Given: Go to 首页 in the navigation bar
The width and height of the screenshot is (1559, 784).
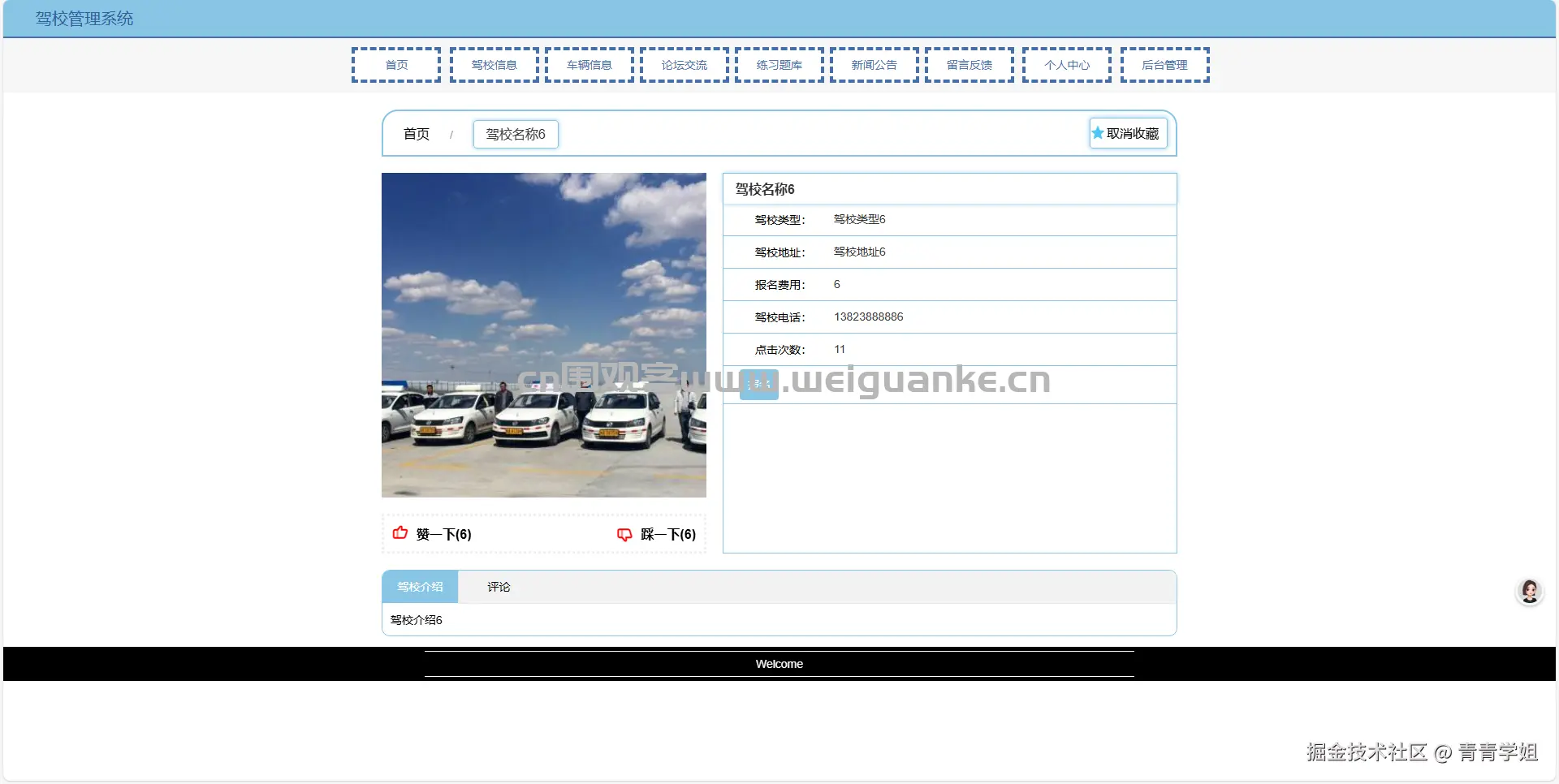Looking at the screenshot, I should 396,65.
